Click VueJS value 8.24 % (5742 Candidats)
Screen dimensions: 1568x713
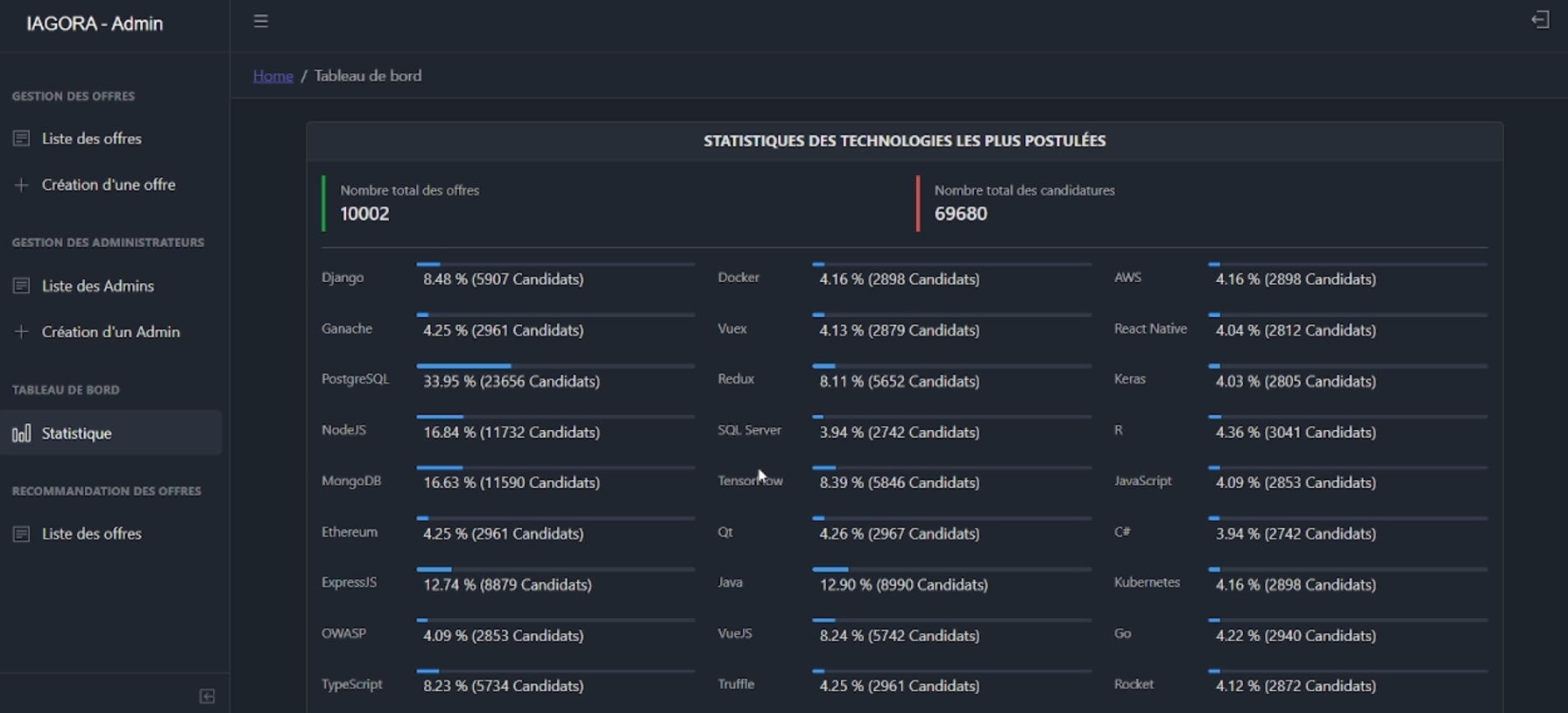[x=900, y=635]
